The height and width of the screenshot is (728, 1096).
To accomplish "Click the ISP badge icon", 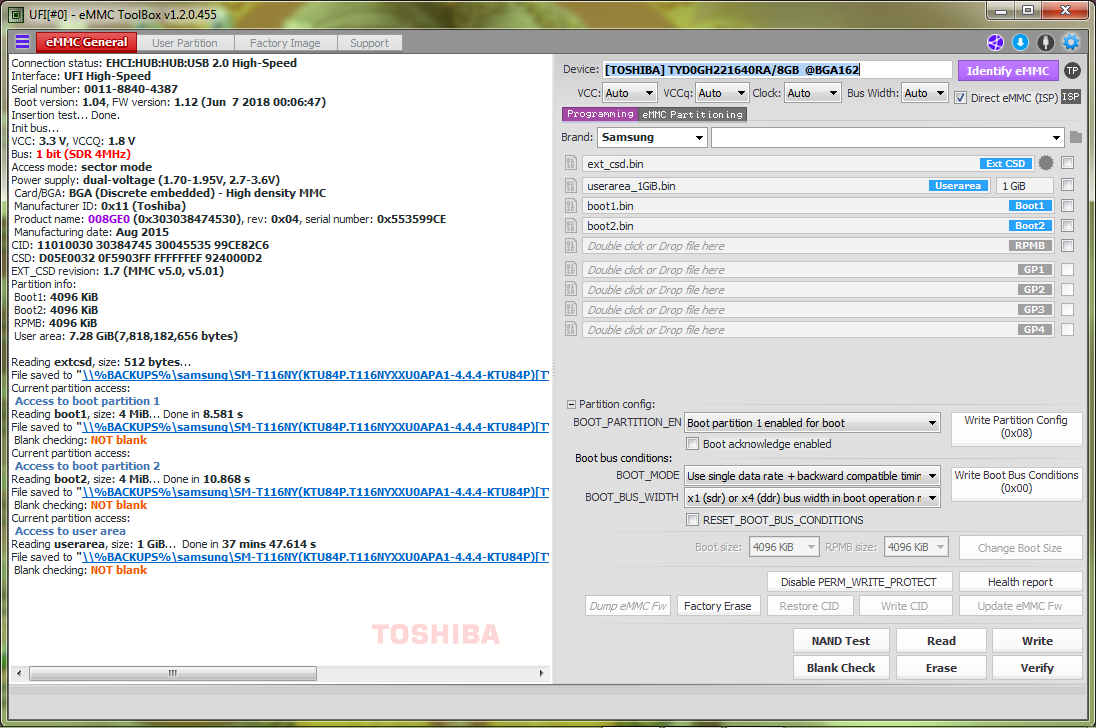I will coord(1071,96).
